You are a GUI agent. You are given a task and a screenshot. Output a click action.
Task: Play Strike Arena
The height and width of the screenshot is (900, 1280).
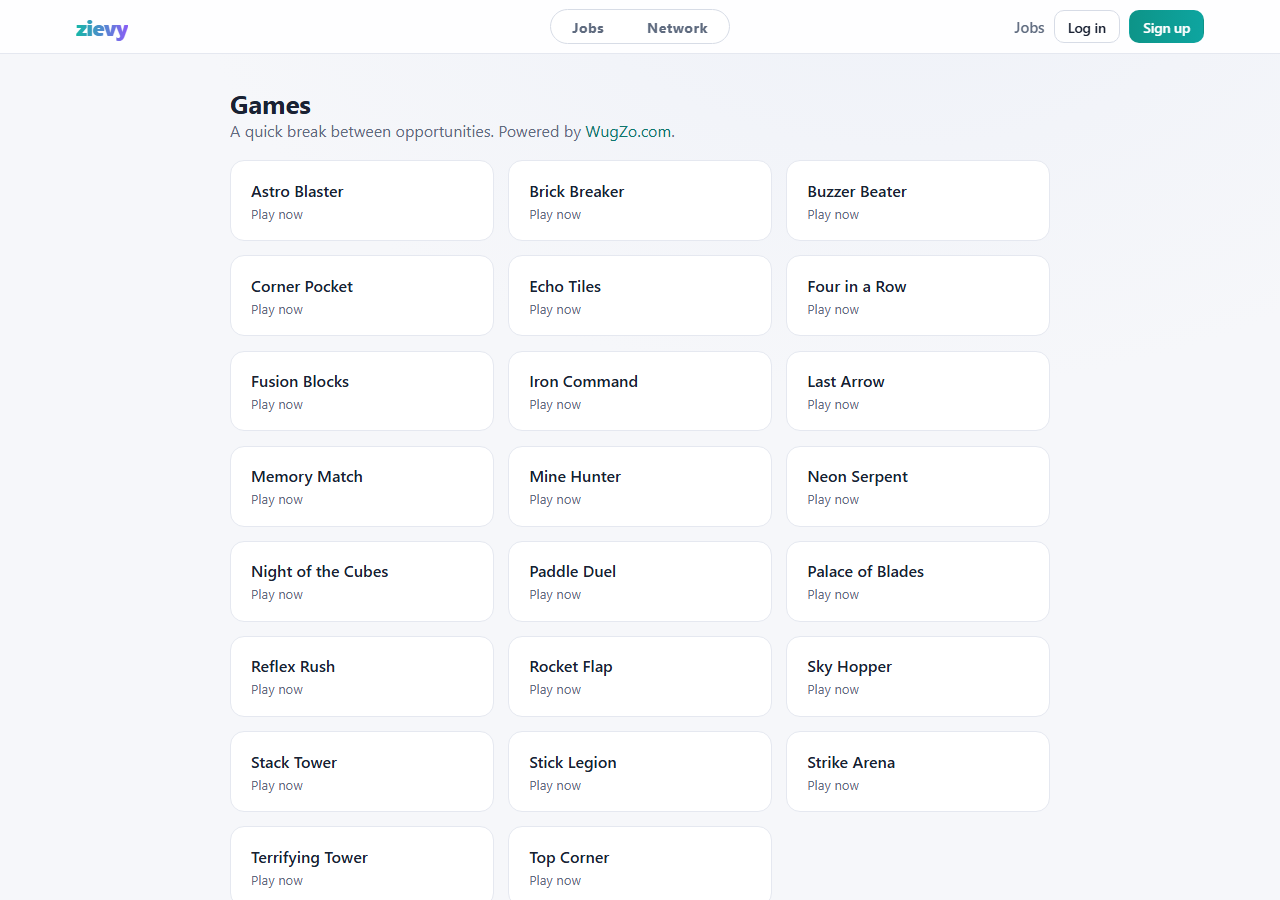[x=918, y=771]
